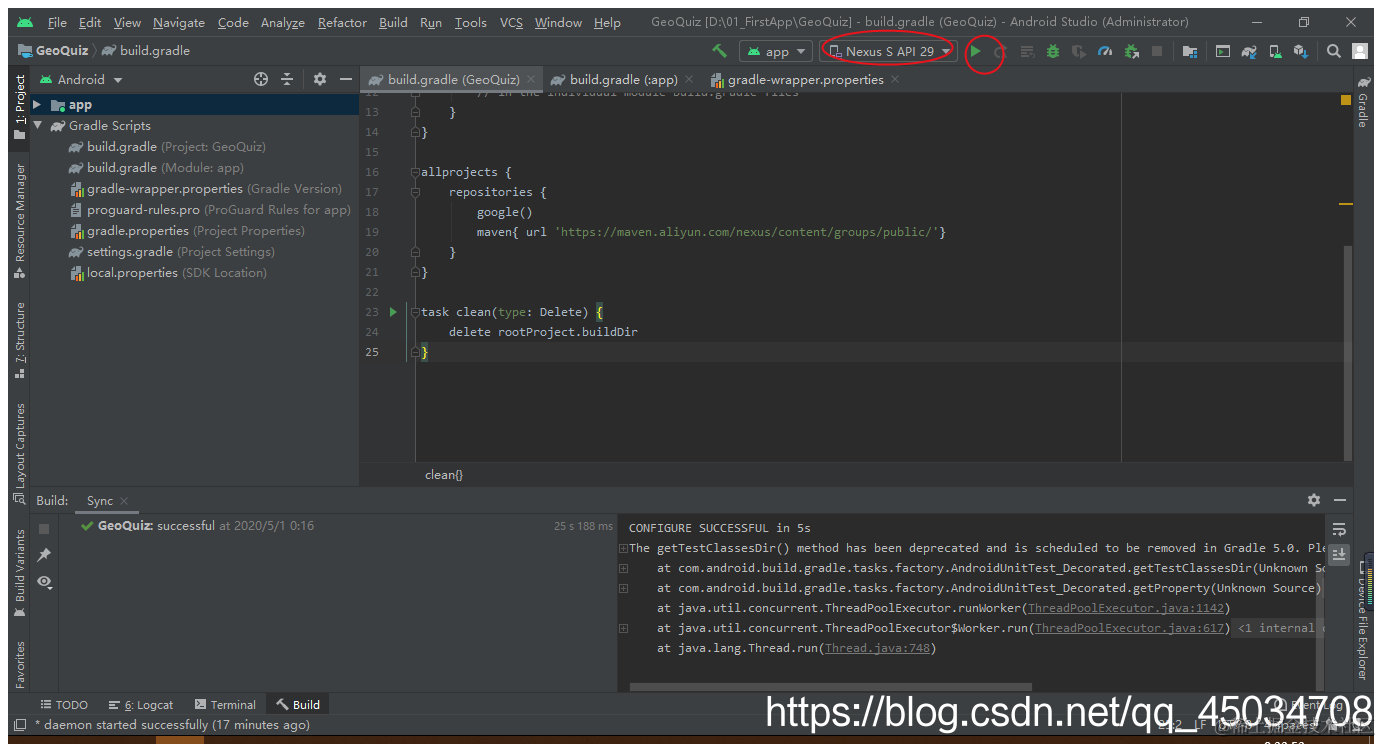Image resolution: width=1382 pixels, height=744 pixels.
Task: Open ThreadPoolExecutor.java:617 link
Action: click(x=1128, y=628)
